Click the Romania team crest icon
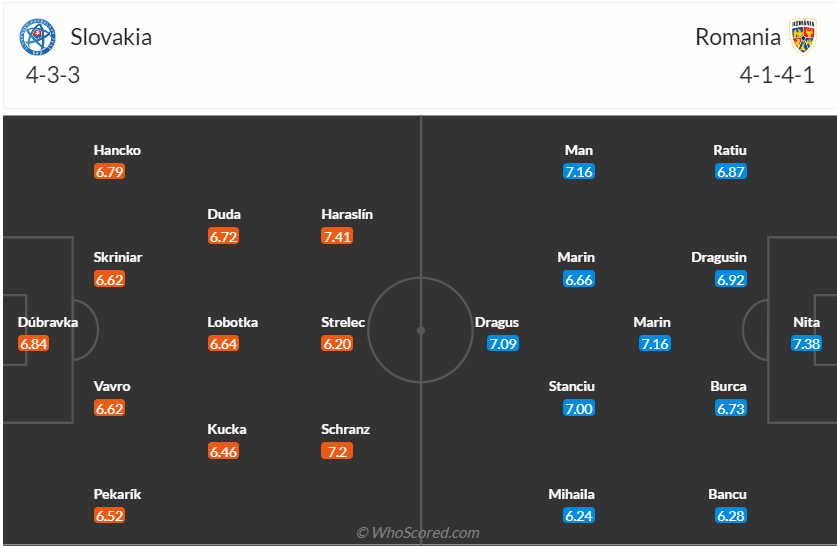Image resolution: width=837 pixels, height=546 pixels. tap(803, 37)
